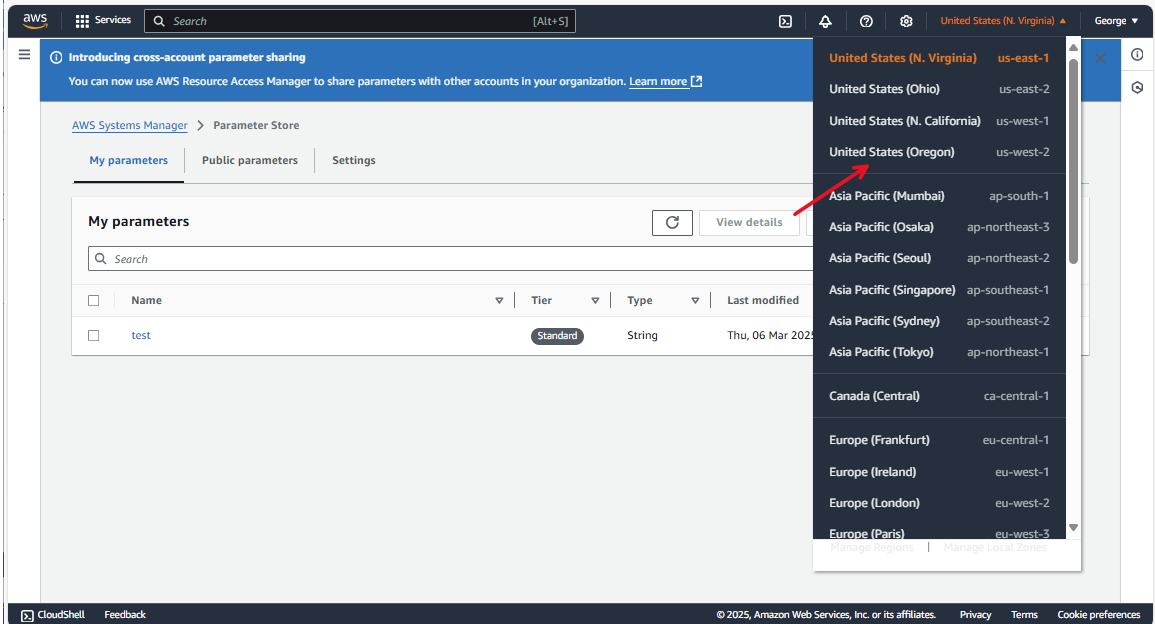Image resolution: width=1155 pixels, height=624 pixels.
Task: Open the settings gear in top bar
Action: click(x=906, y=21)
